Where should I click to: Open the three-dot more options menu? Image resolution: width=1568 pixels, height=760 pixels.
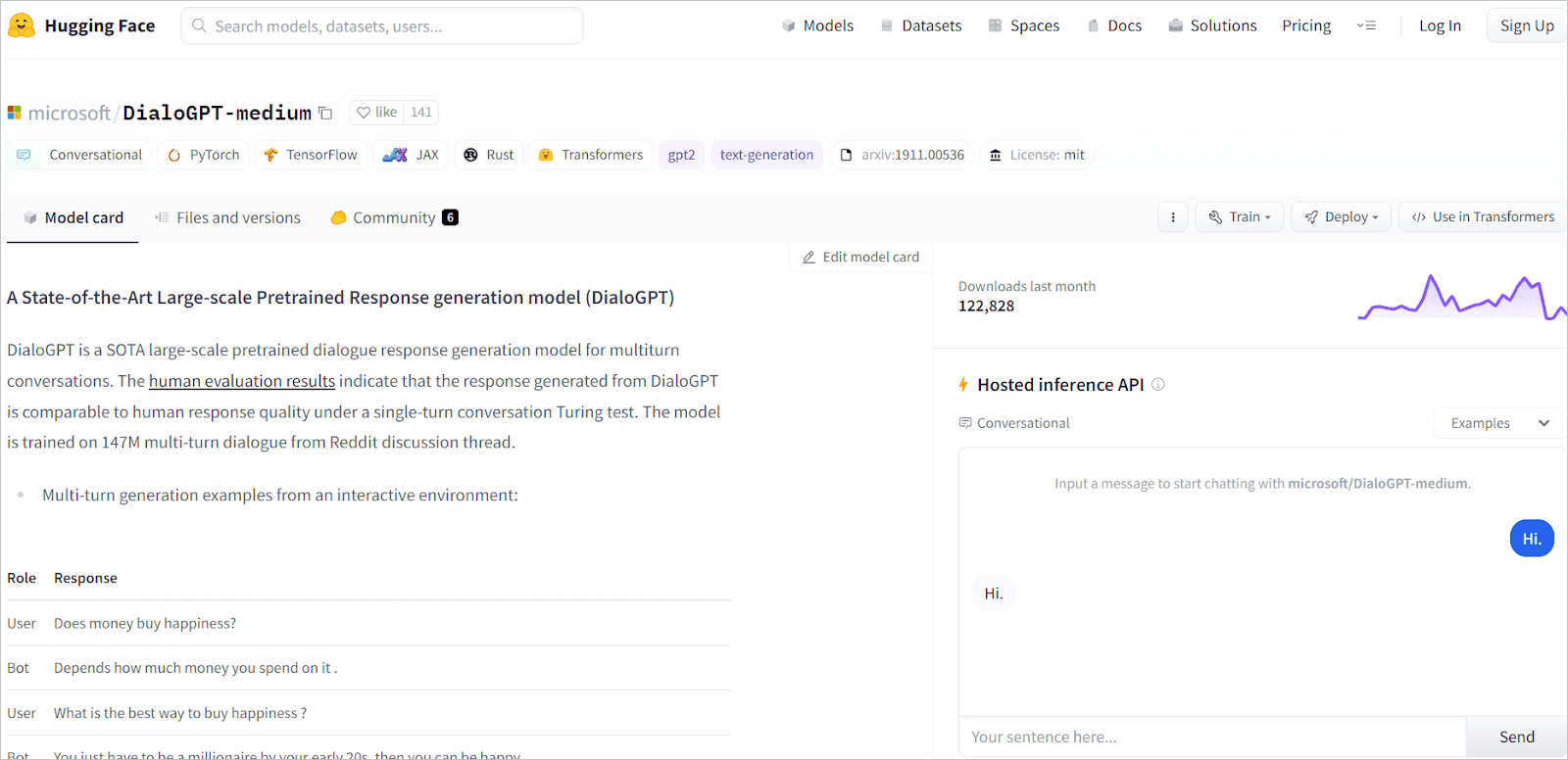coord(1173,217)
